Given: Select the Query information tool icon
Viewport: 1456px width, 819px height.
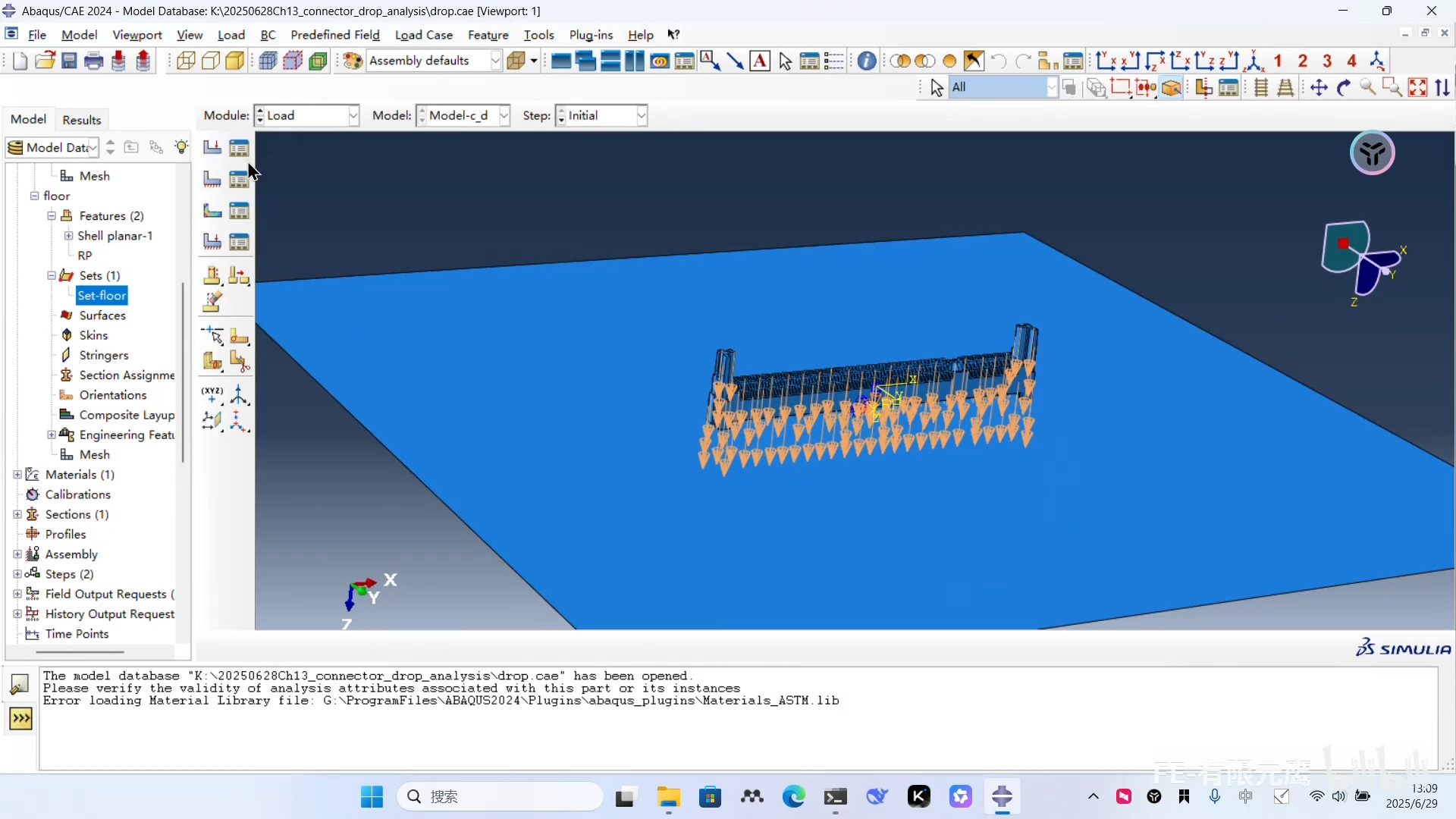Looking at the screenshot, I should 867,61.
